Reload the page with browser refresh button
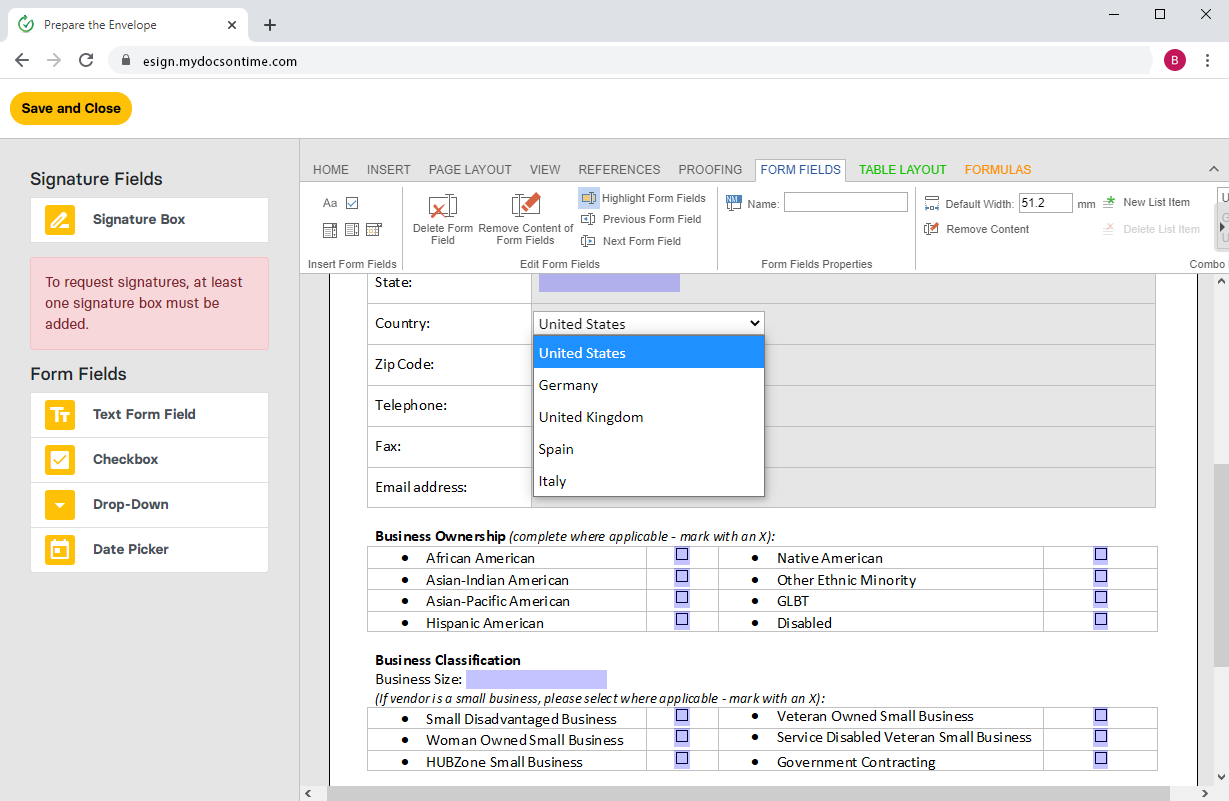Image resolution: width=1229 pixels, height=801 pixels. pyautogui.click(x=86, y=60)
